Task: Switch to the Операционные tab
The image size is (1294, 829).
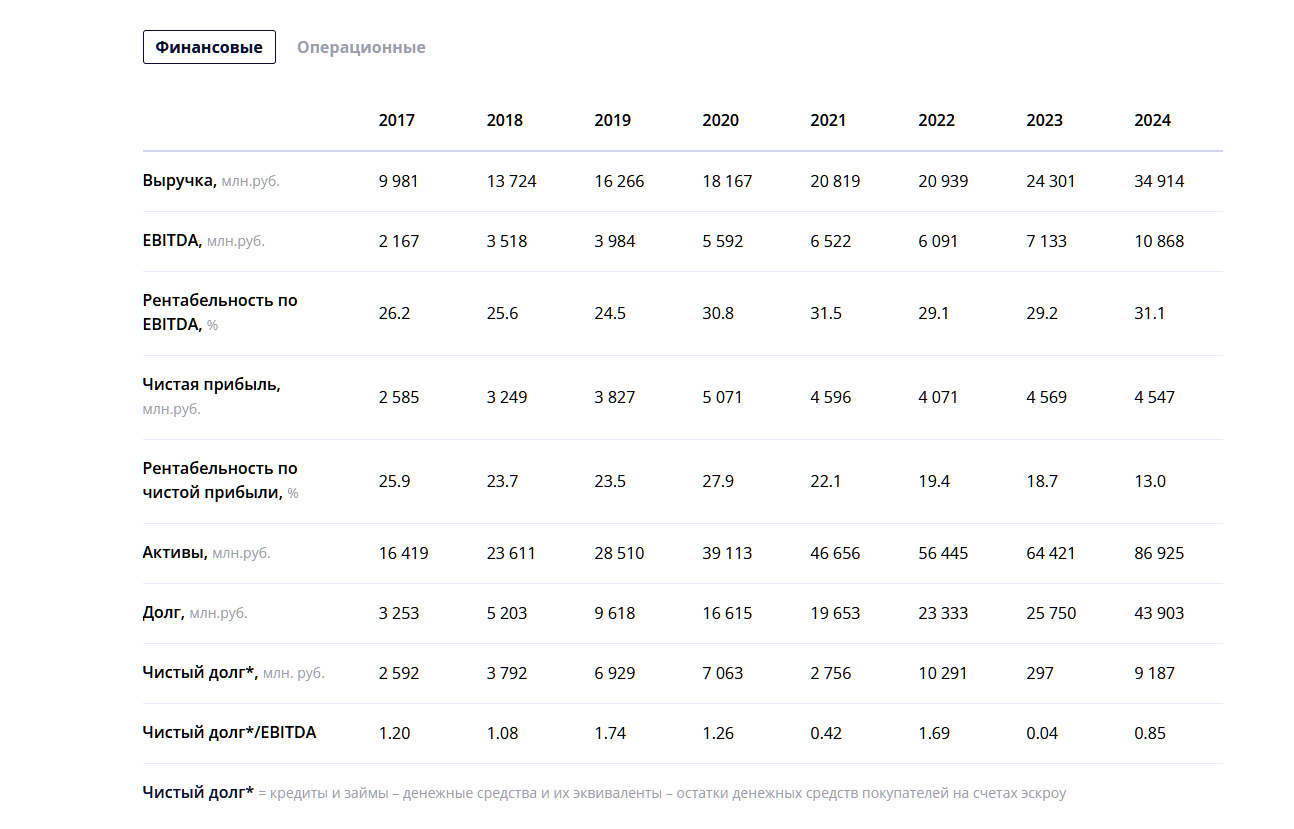Action: [361, 47]
